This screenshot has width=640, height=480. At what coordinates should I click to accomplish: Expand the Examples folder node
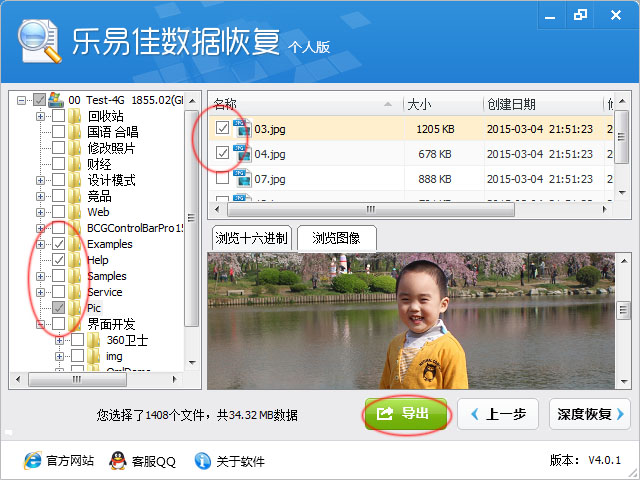(40, 244)
